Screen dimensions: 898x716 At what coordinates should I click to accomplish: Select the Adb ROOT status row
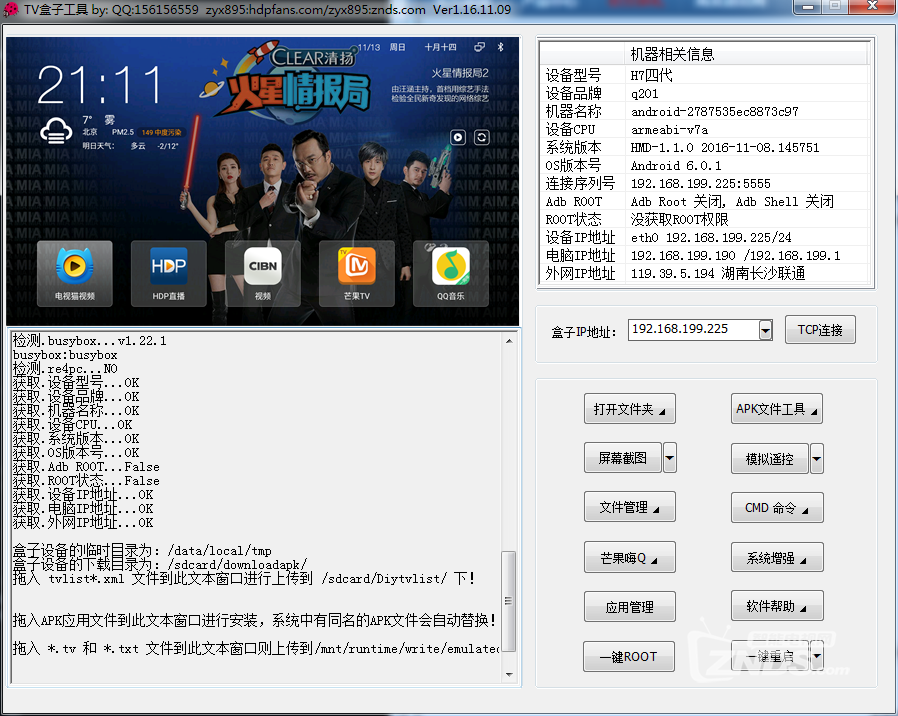pyautogui.click(x=706, y=202)
